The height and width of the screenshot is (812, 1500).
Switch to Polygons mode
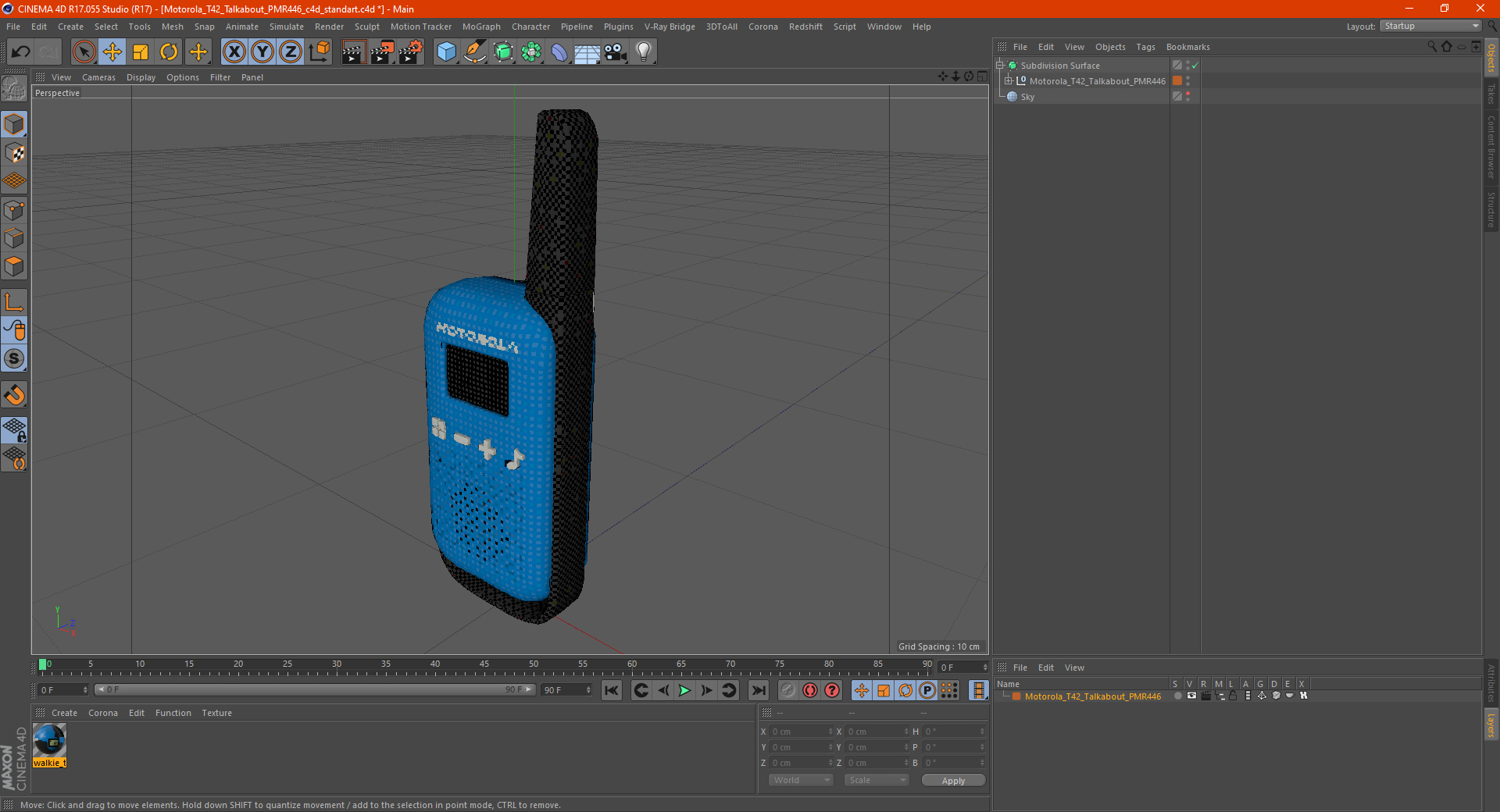point(14,266)
